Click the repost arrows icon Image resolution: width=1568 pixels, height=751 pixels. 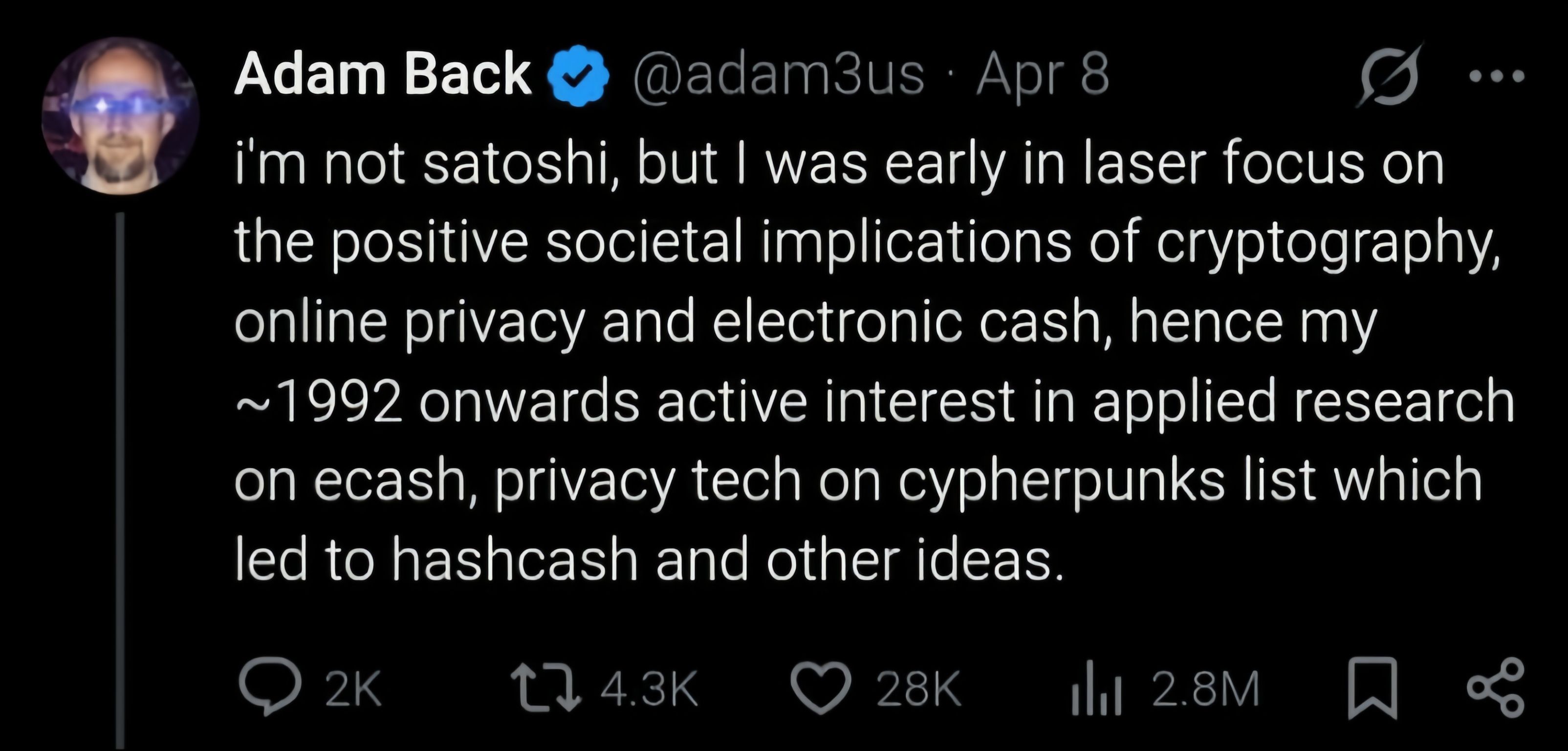click(x=545, y=688)
